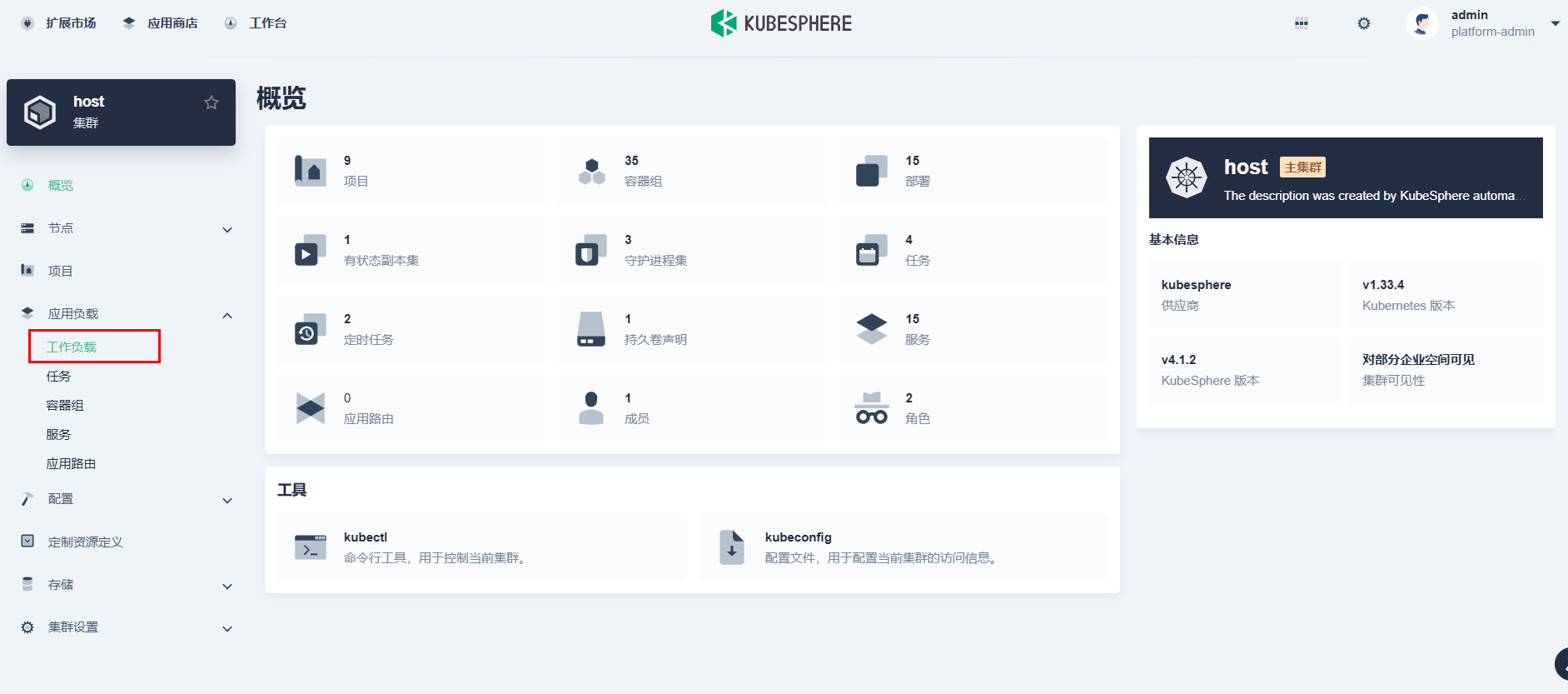Open the grid apps icon in header
Screen dimensions: 1568x694
(x=1302, y=23)
